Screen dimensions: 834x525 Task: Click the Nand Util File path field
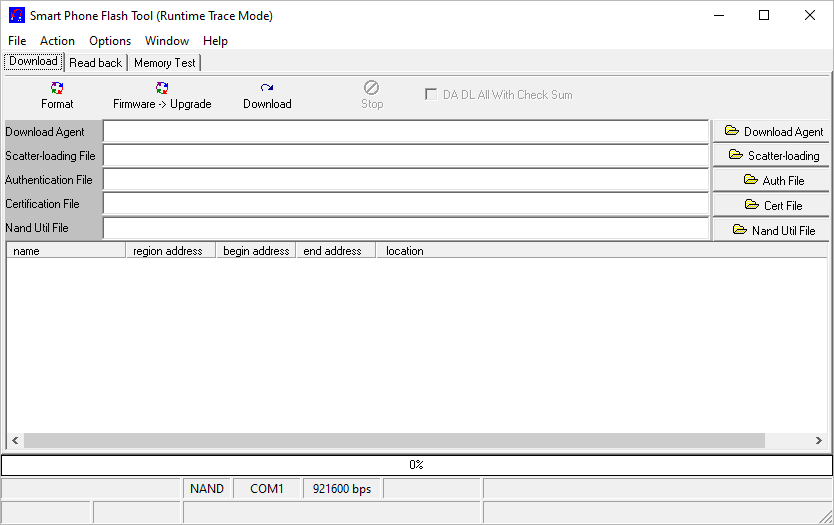point(406,228)
